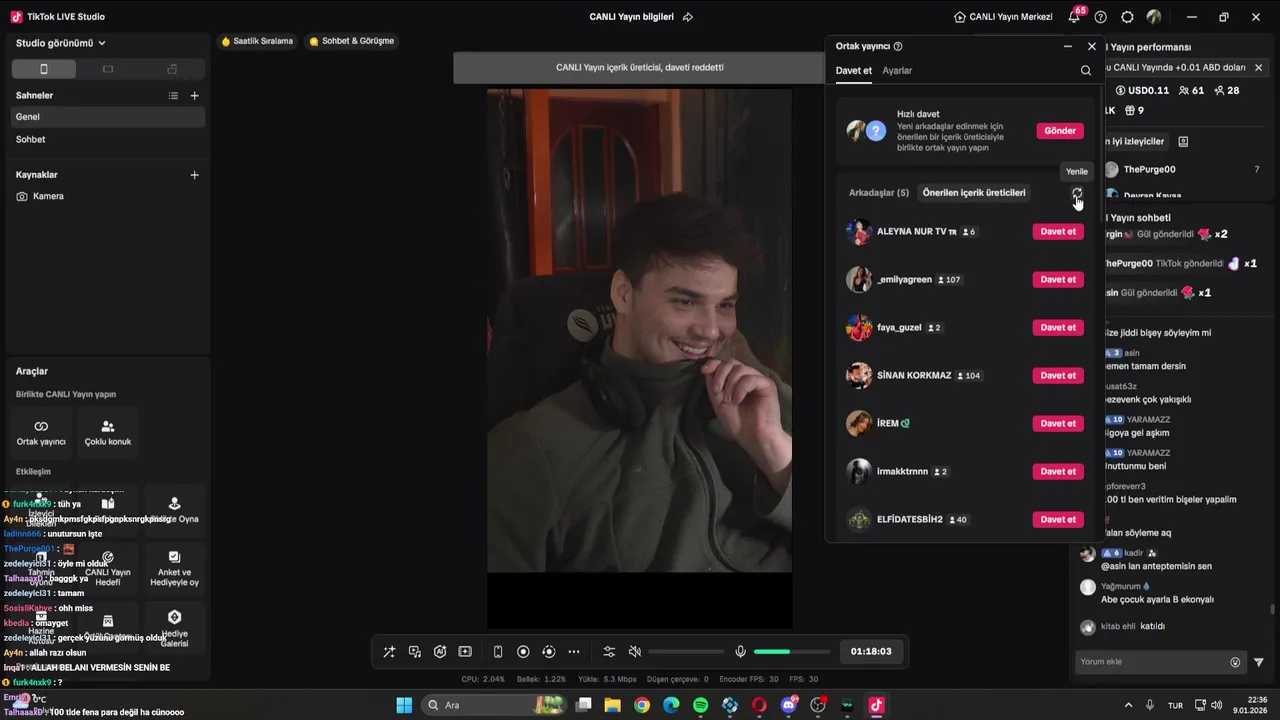Open the Çoklu konuk tool
The width and height of the screenshot is (1280, 720).
tap(108, 433)
